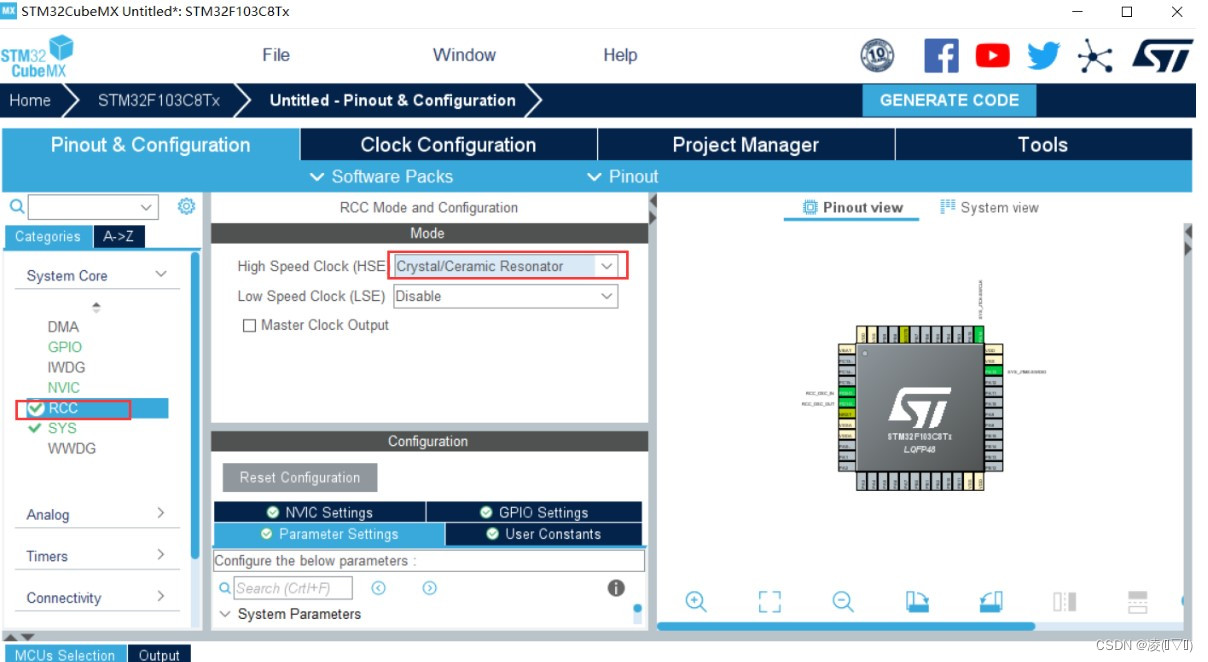Switch to Pinout view
The width and height of the screenshot is (1208, 662).
853,207
